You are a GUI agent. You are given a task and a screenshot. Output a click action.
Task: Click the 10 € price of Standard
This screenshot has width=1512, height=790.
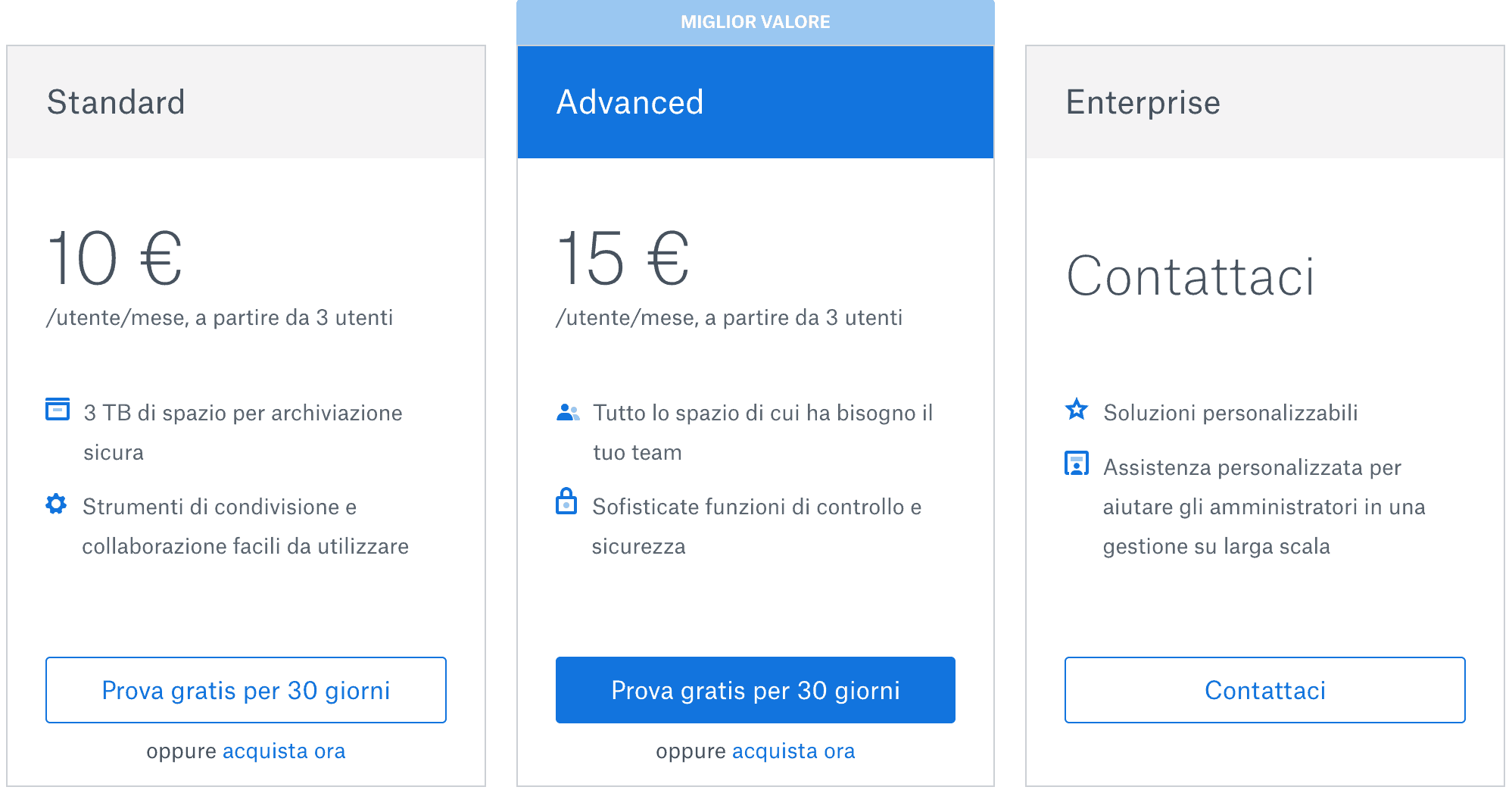coord(115,259)
